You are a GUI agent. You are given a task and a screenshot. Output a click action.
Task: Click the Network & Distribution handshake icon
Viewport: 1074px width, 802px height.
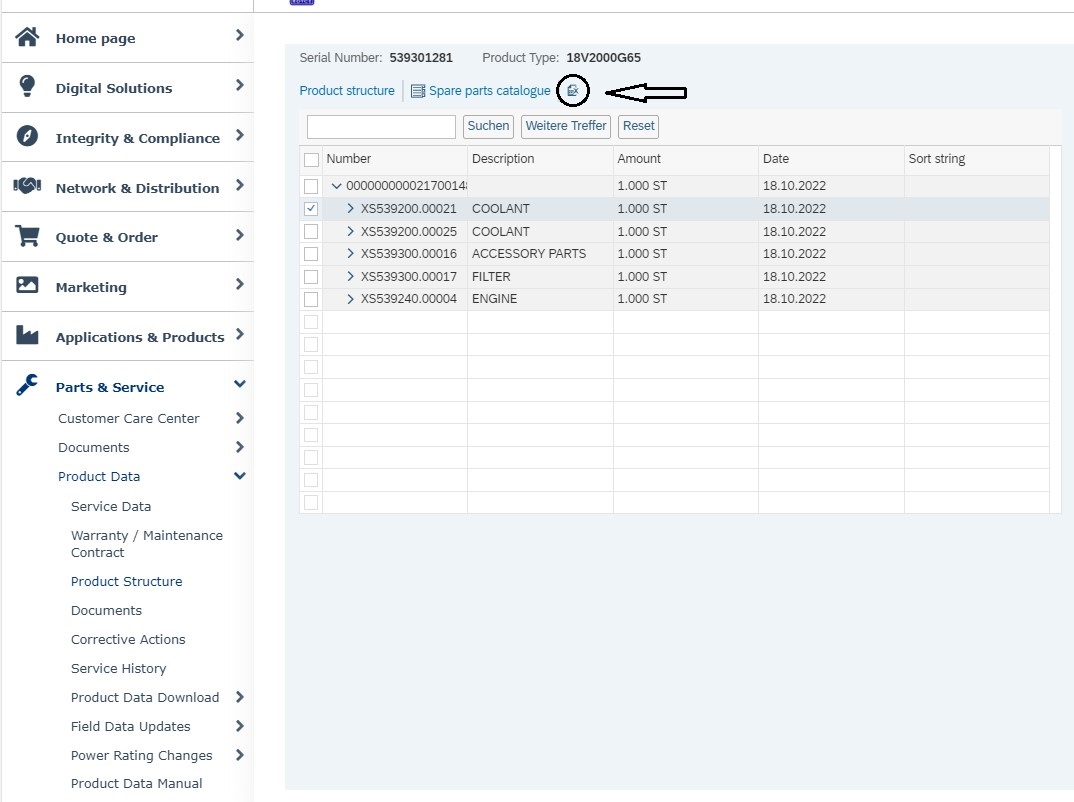click(x=27, y=186)
